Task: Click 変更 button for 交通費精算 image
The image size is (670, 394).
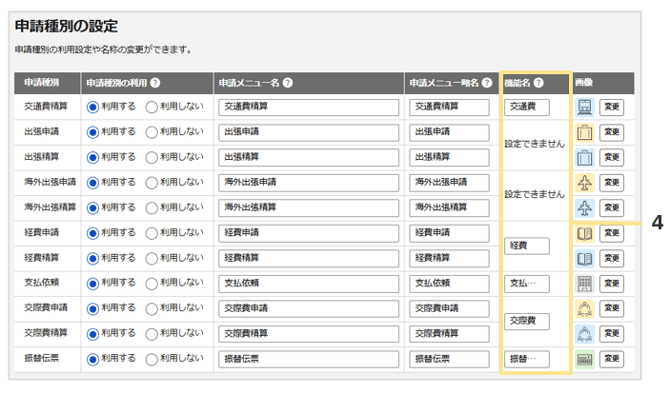Action: click(611, 107)
